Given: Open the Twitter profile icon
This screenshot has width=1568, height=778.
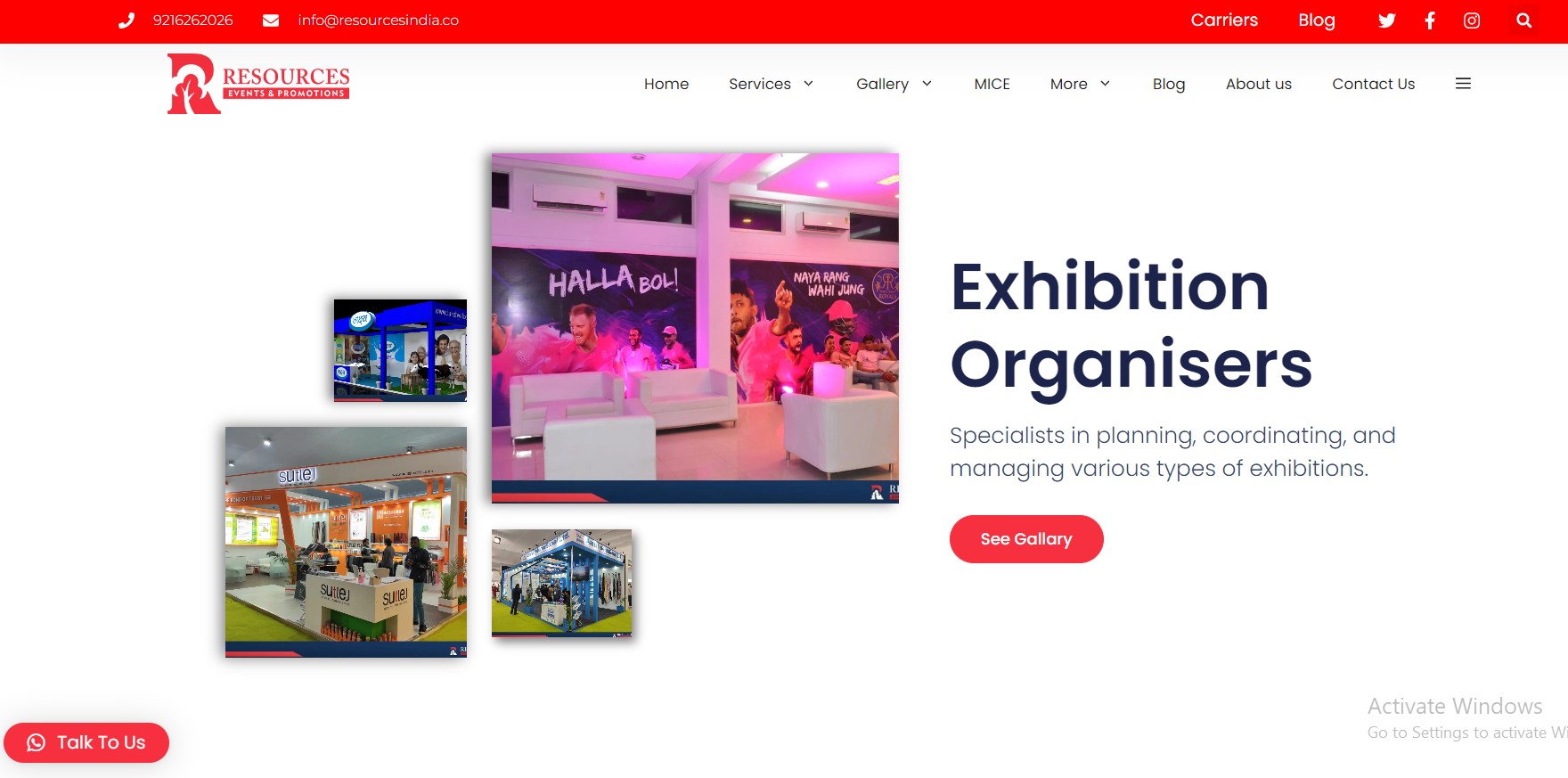Looking at the screenshot, I should click(1386, 20).
